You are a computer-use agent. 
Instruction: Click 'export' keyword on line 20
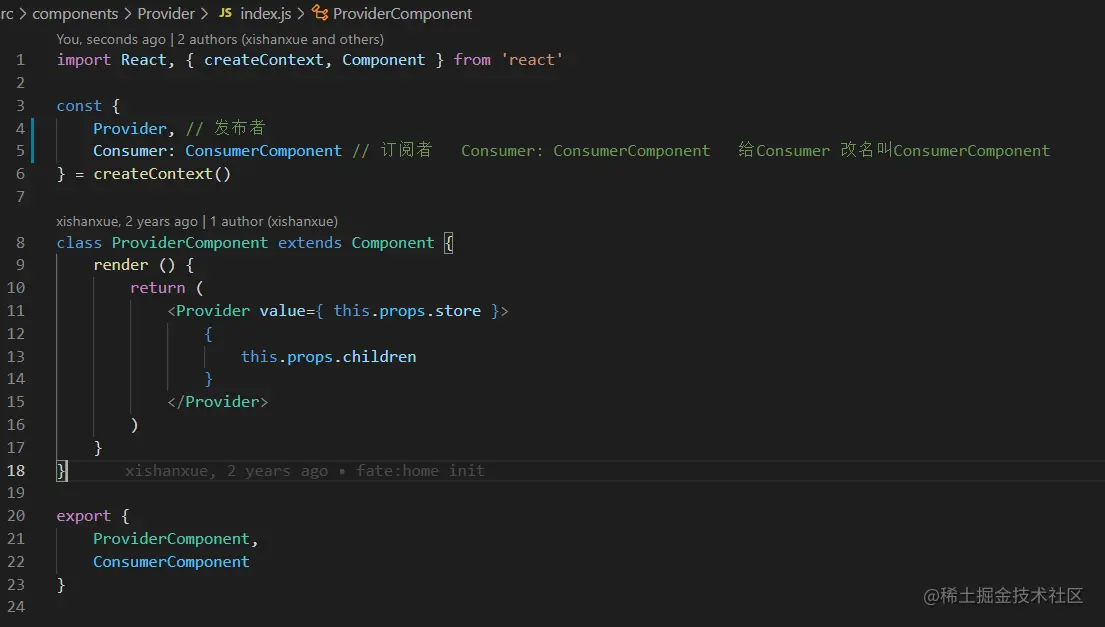[x=83, y=516]
